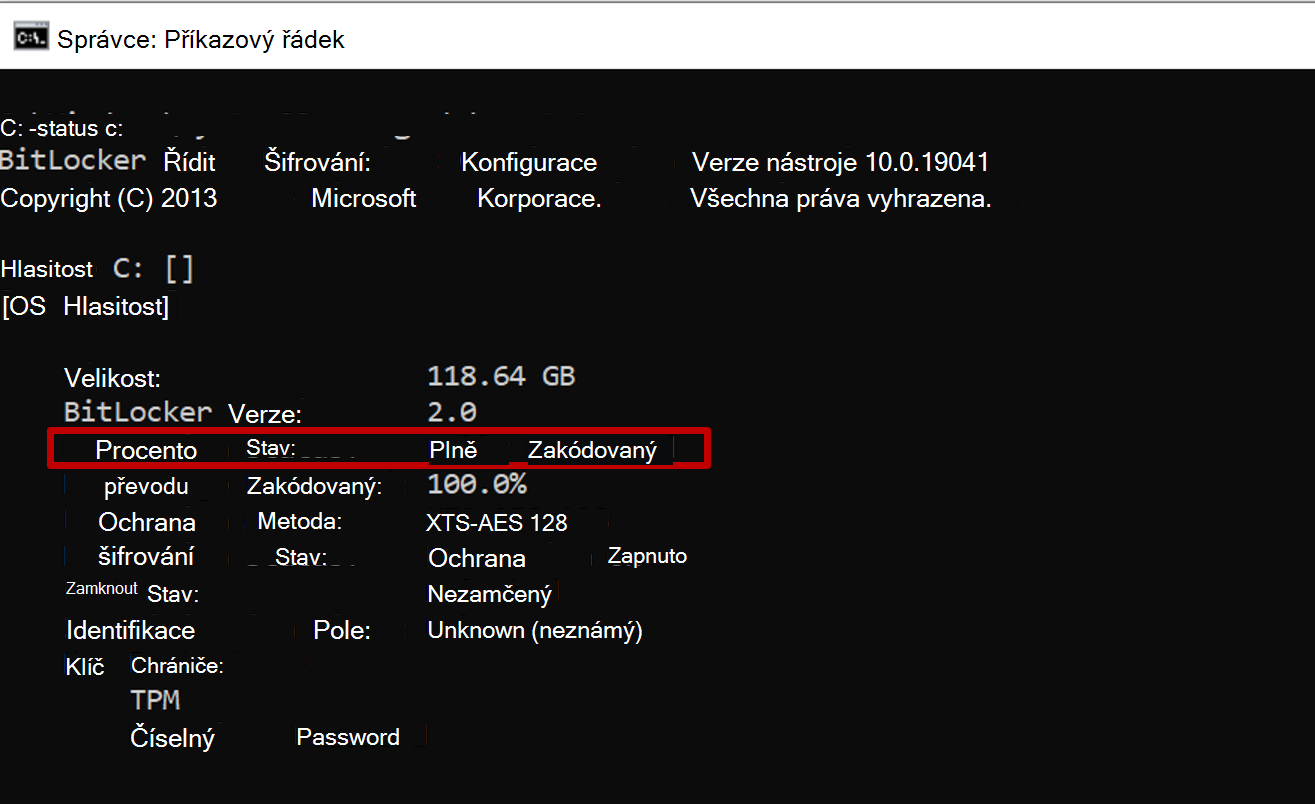Click the 'Řídit' word after BitLocker
Image resolution: width=1315 pixels, height=804 pixels.
(190, 162)
